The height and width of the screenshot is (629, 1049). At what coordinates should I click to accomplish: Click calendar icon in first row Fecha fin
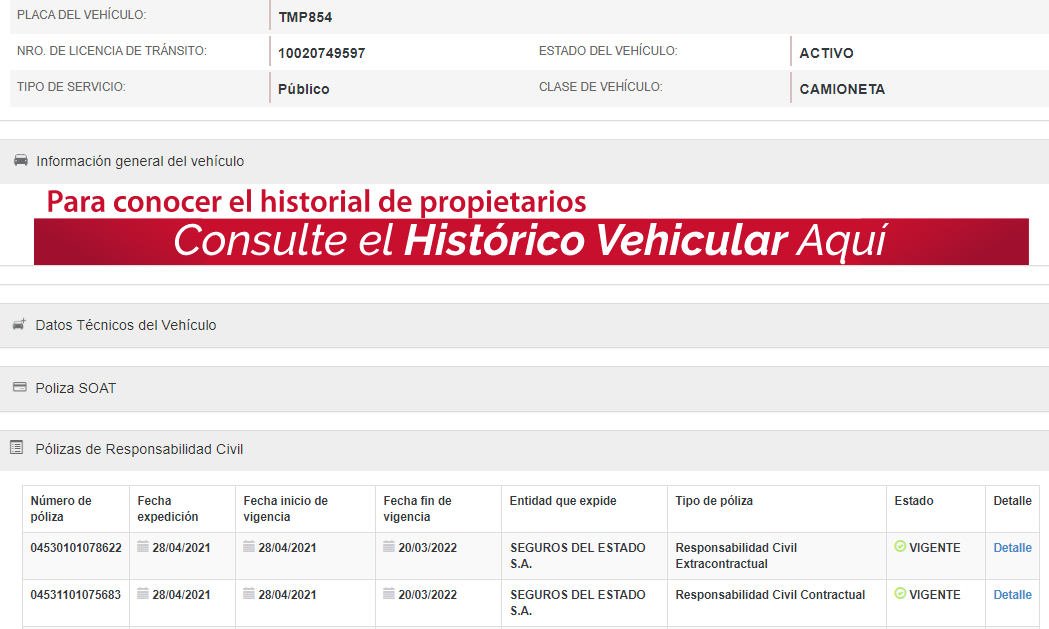point(389,547)
